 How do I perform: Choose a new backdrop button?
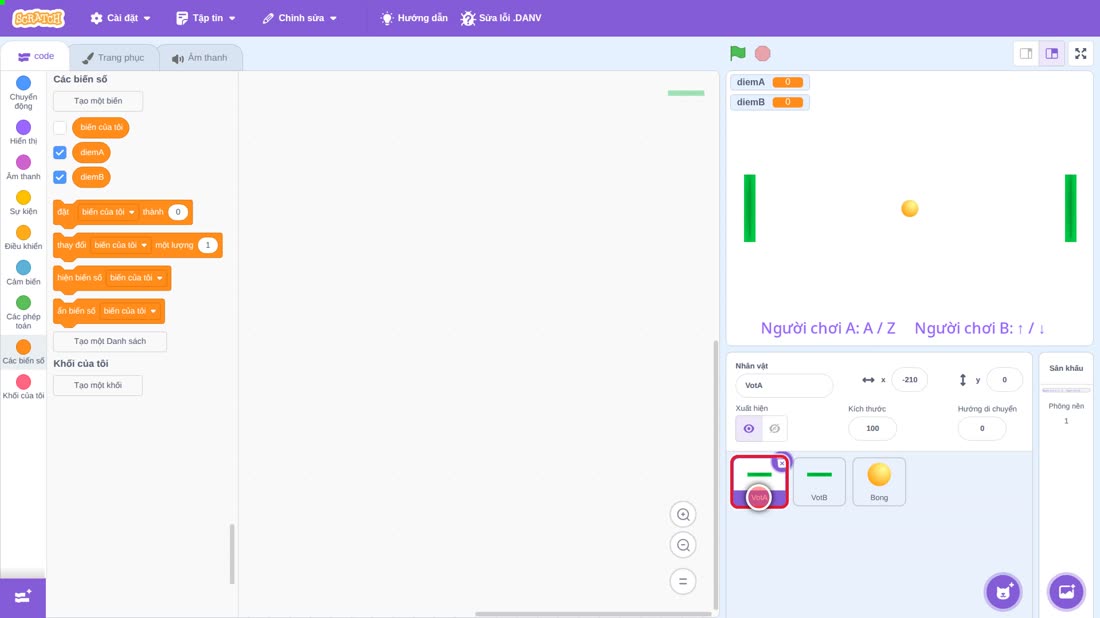click(x=1066, y=592)
